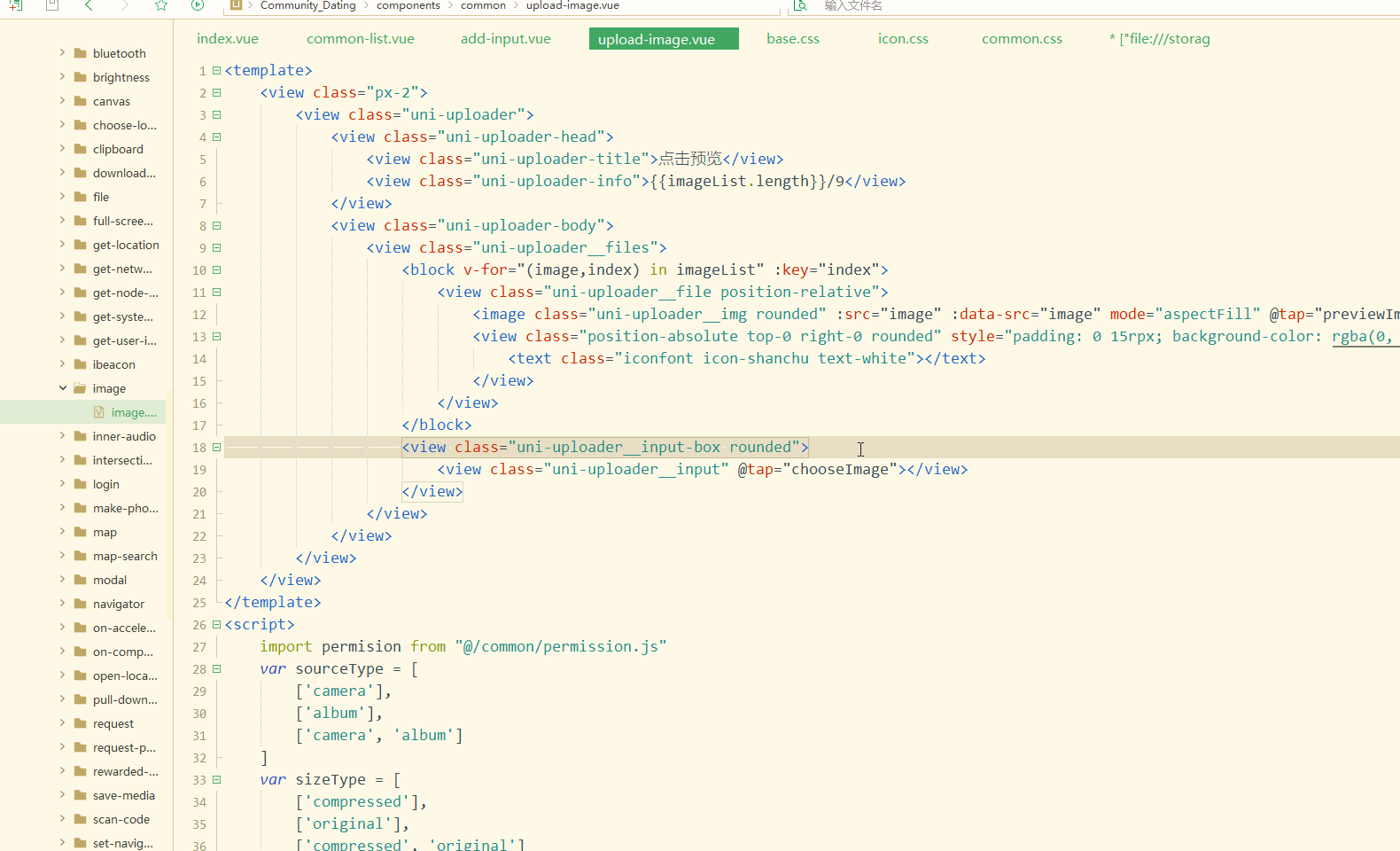
Task: Expand the get-netw... folder
Action: [x=62, y=269]
